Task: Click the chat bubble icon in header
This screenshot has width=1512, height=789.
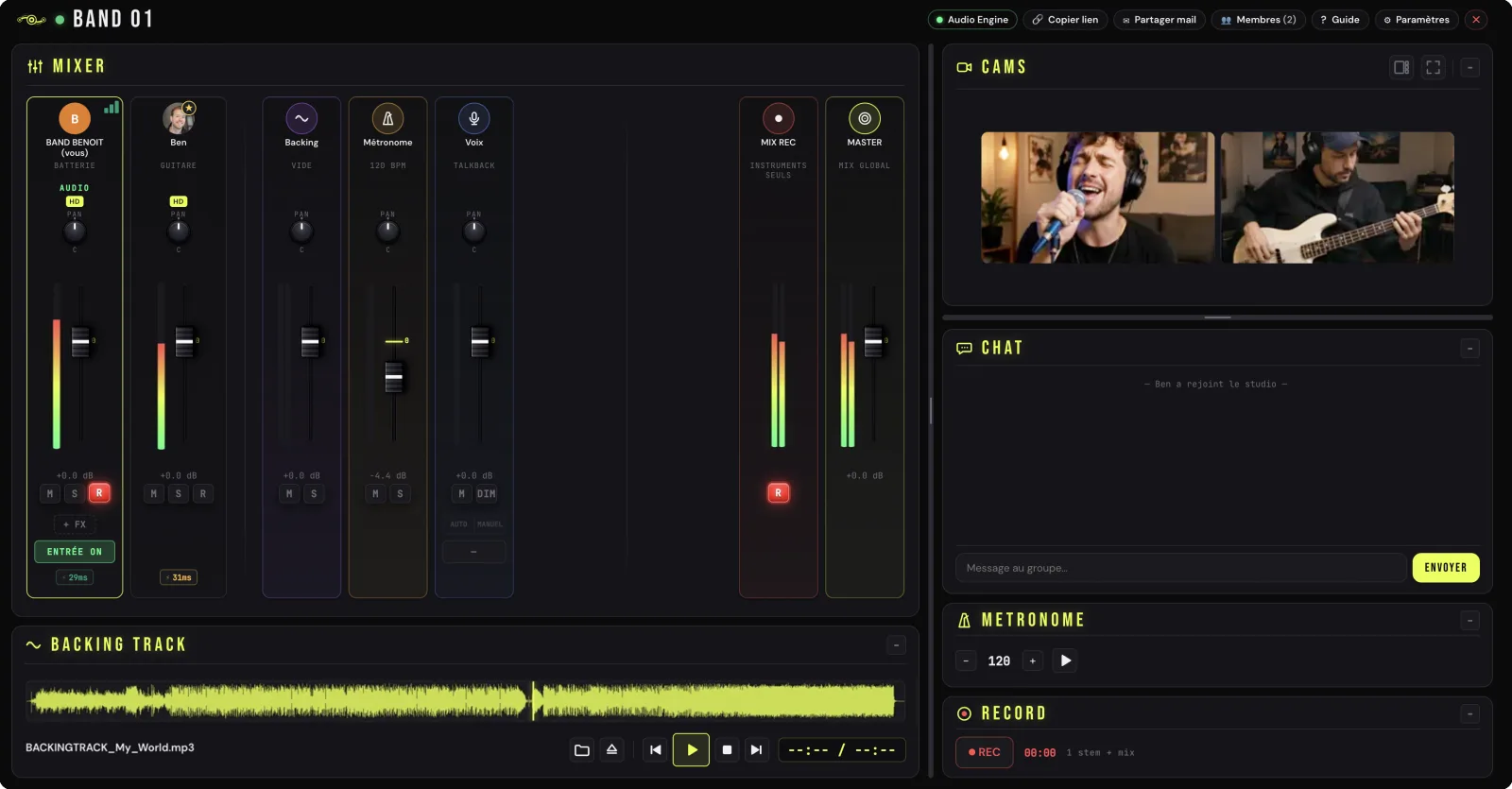Action: click(x=964, y=348)
